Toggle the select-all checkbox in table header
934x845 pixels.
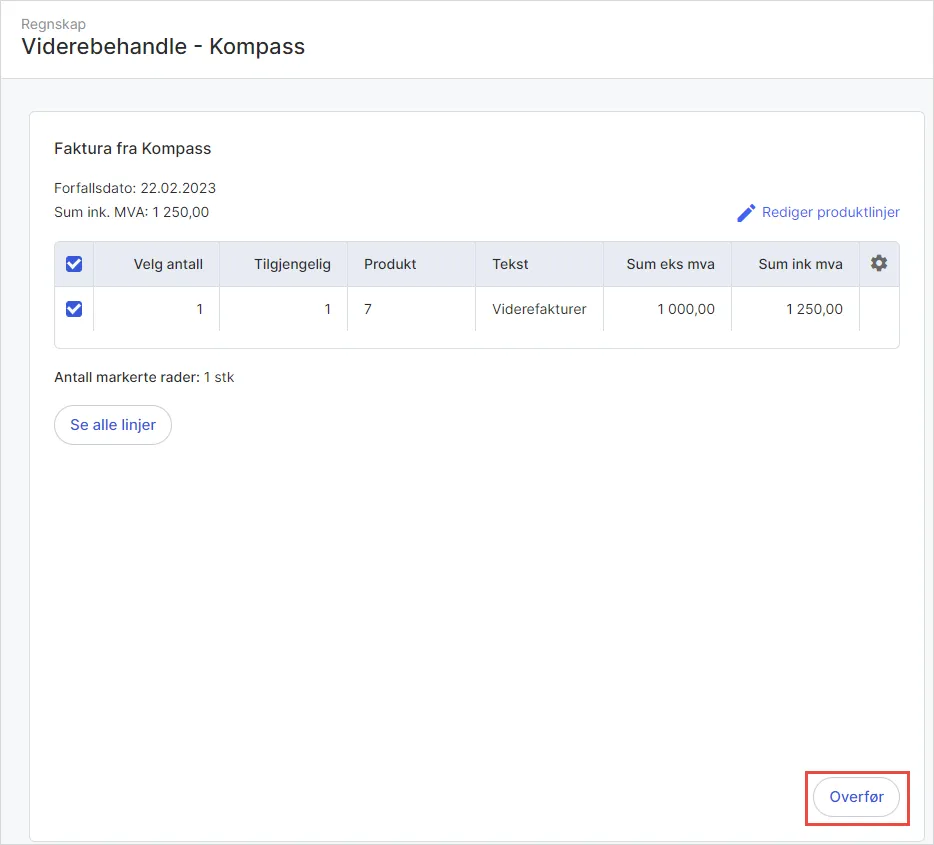point(74,265)
